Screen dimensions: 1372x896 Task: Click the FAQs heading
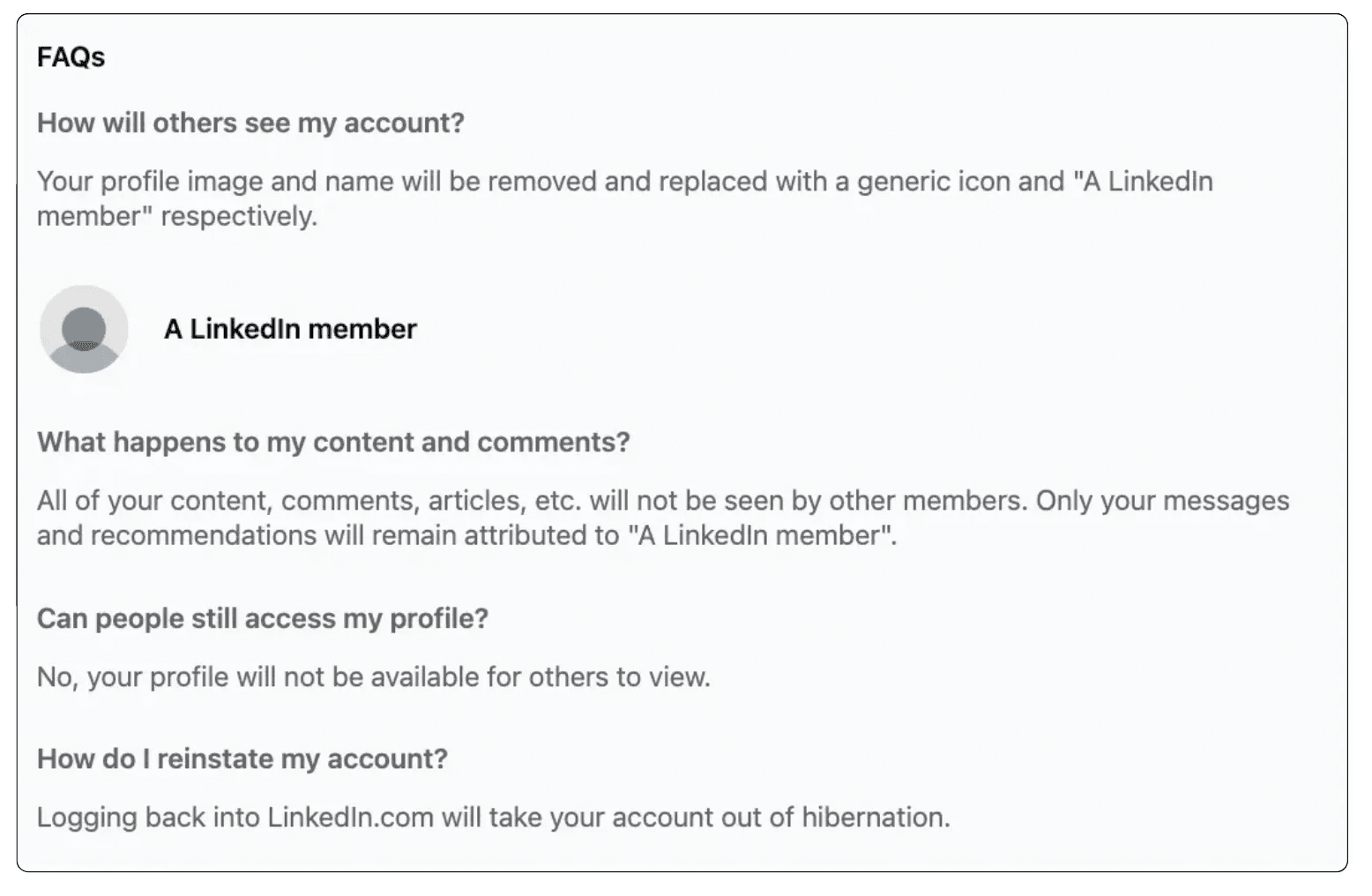tap(71, 57)
